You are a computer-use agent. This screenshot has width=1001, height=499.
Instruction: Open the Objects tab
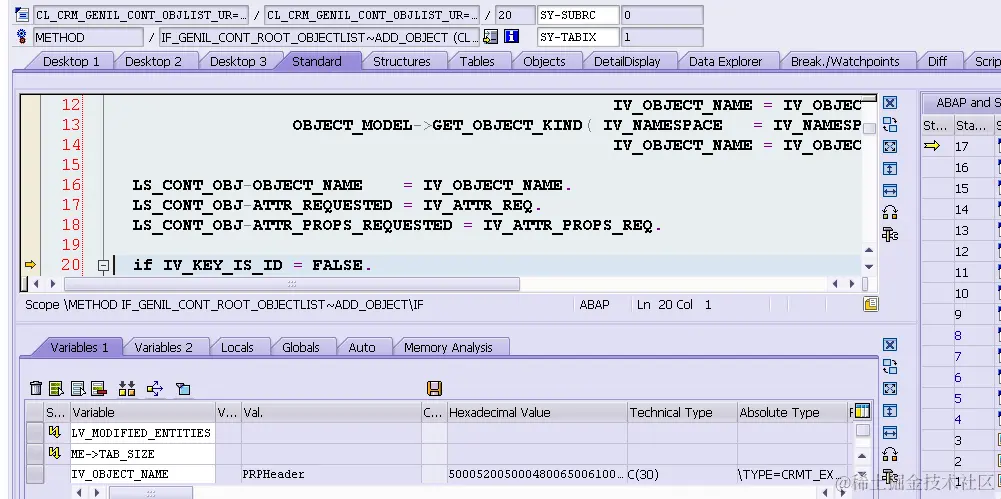(x=544, y=61)
